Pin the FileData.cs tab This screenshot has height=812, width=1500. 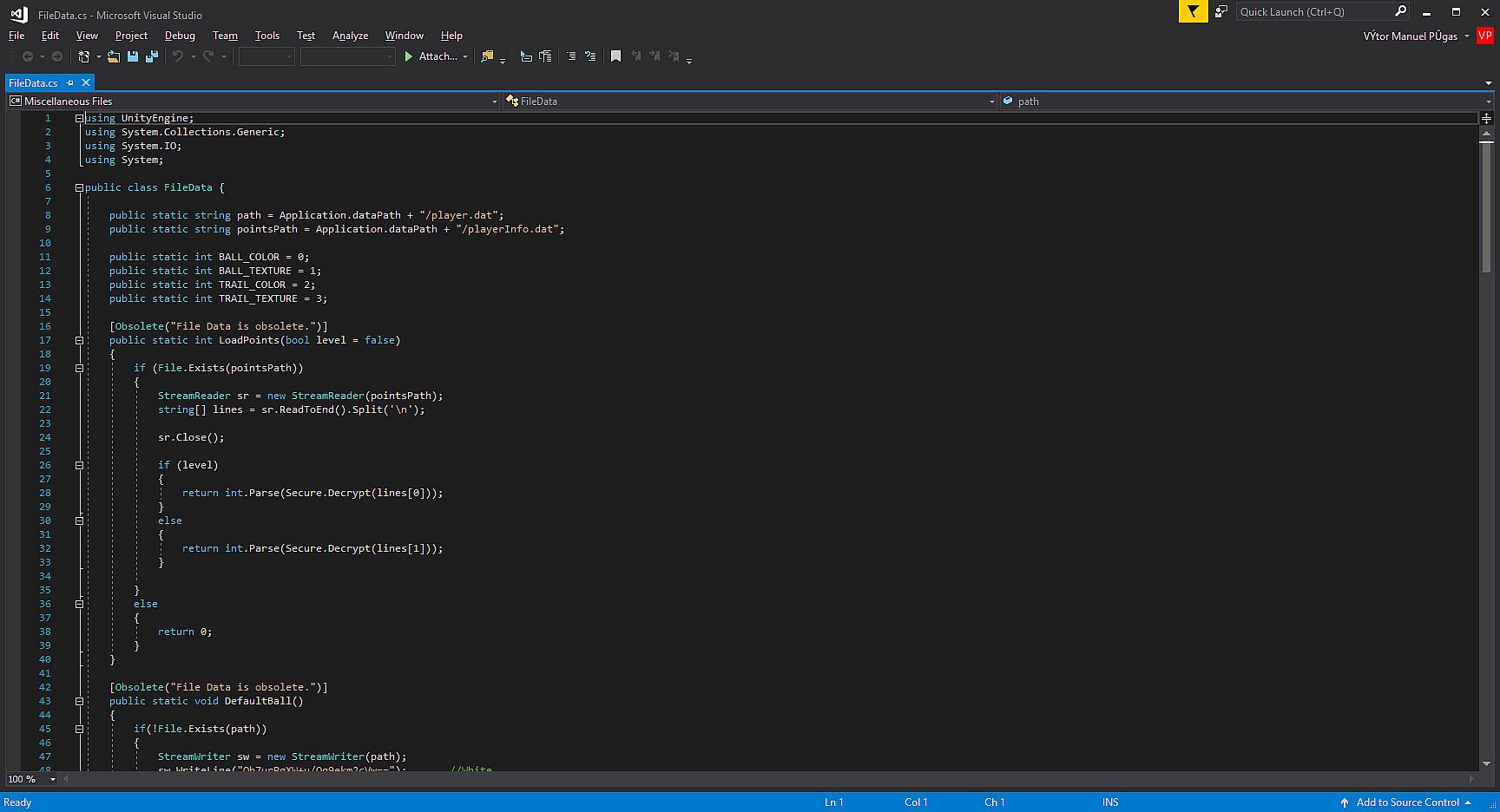coord(70,83)
